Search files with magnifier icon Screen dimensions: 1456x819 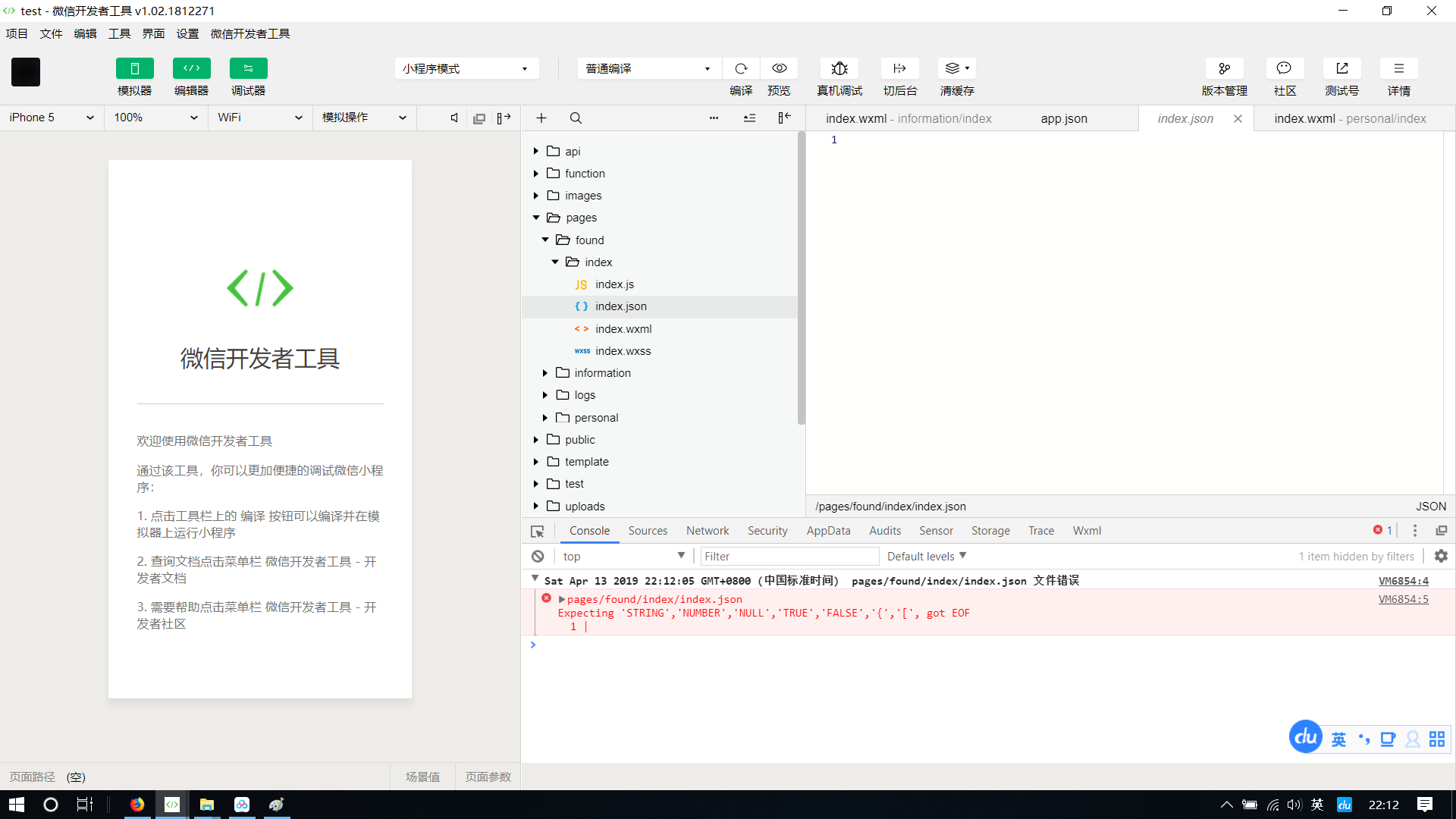(x=576, y=118)
